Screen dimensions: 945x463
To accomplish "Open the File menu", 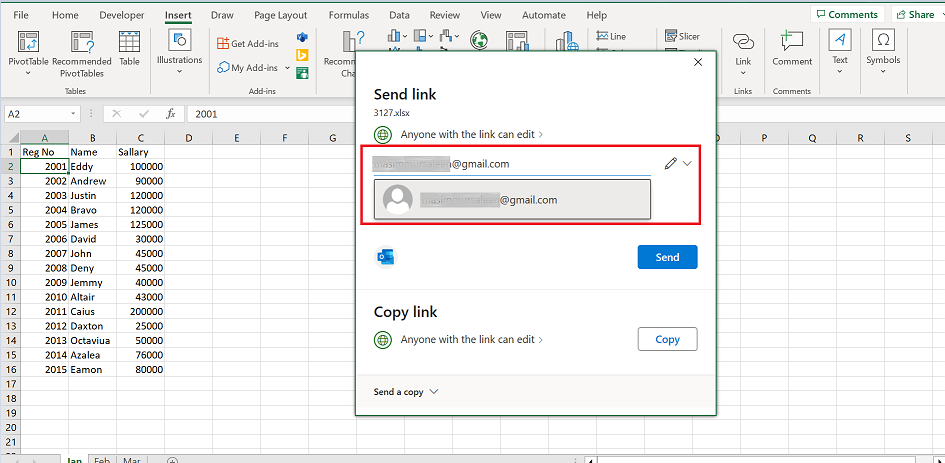I will coord(20,15).
